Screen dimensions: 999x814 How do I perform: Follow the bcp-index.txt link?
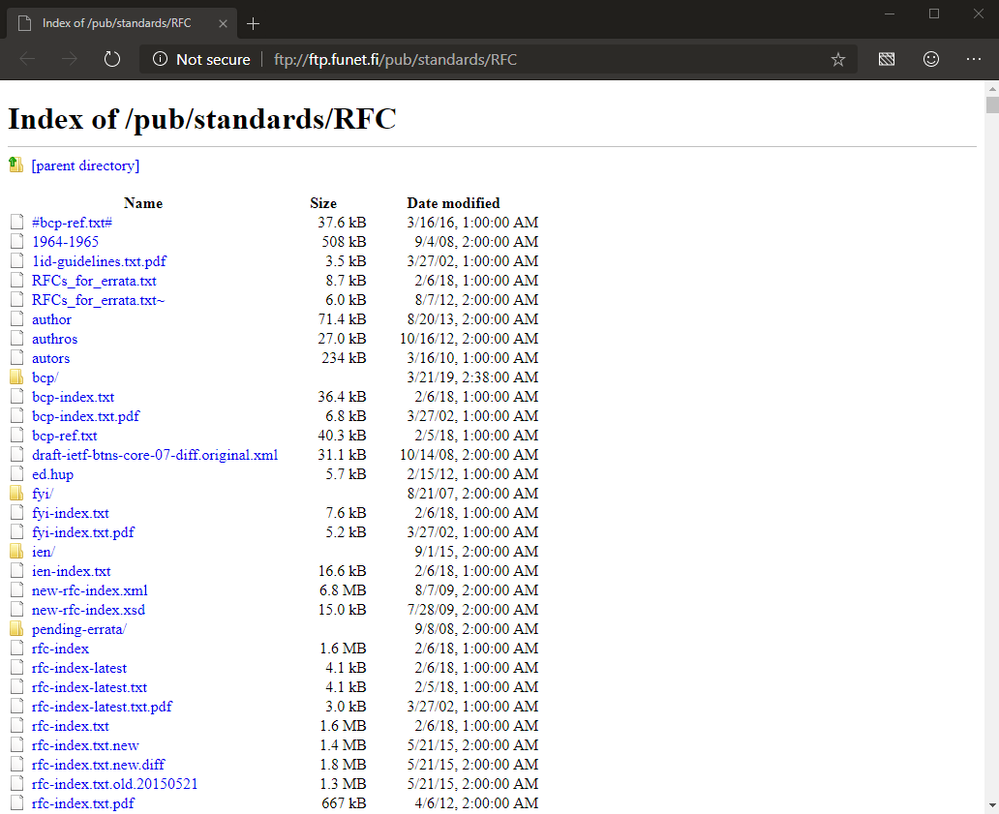(72, 396)
